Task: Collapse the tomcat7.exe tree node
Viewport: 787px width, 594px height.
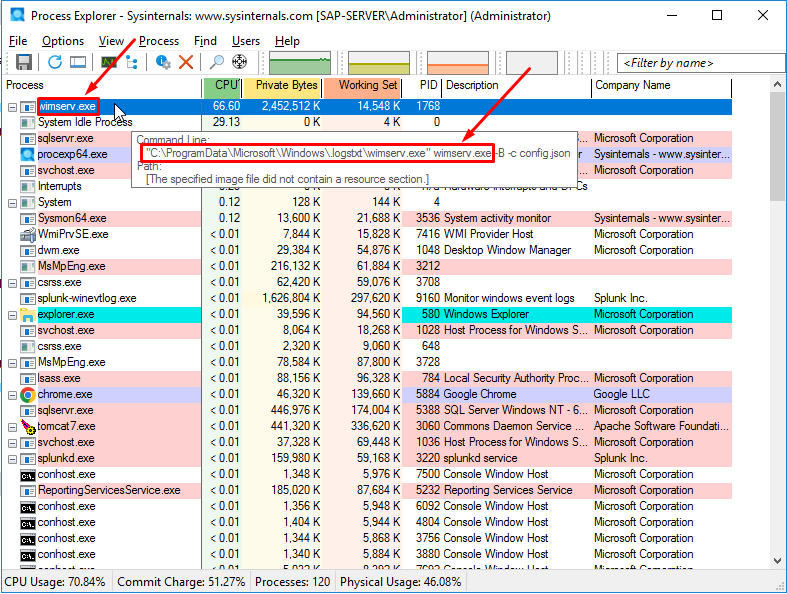Action: (13, 427)
